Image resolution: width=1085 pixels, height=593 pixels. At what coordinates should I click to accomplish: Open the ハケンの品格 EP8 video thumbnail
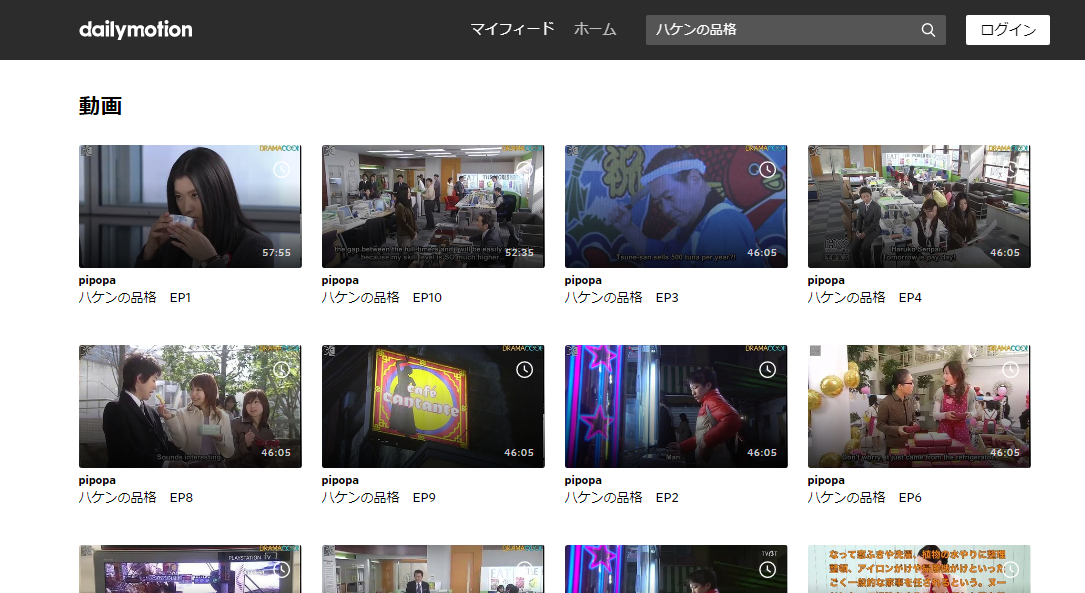click(190, 406)
